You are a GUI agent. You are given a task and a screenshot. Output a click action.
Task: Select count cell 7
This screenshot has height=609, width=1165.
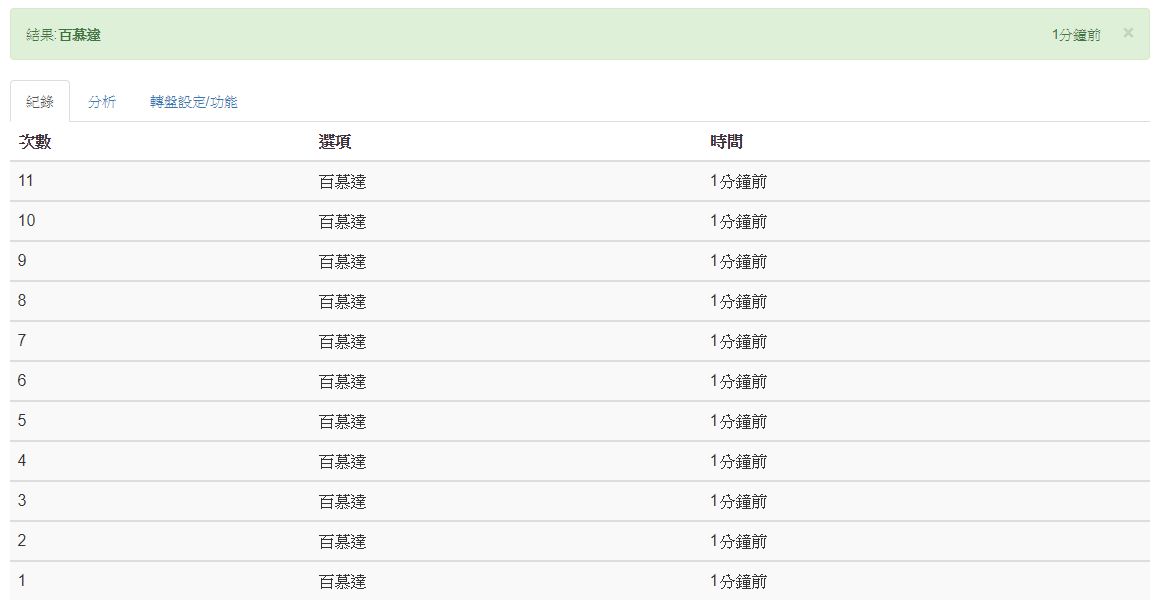[22, 342]
